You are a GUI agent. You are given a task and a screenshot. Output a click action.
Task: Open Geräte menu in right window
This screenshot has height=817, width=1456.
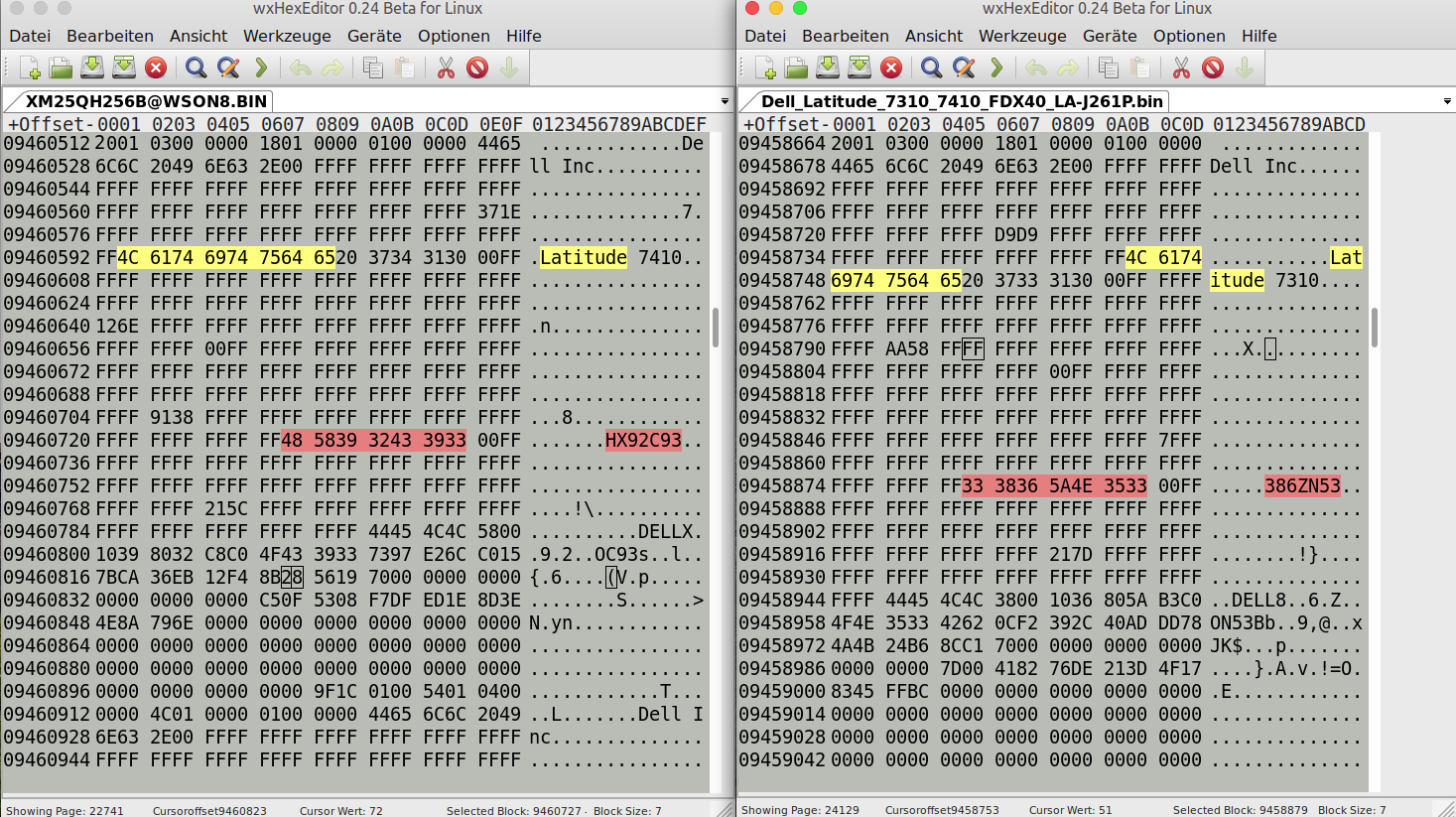click(1110, 36)
